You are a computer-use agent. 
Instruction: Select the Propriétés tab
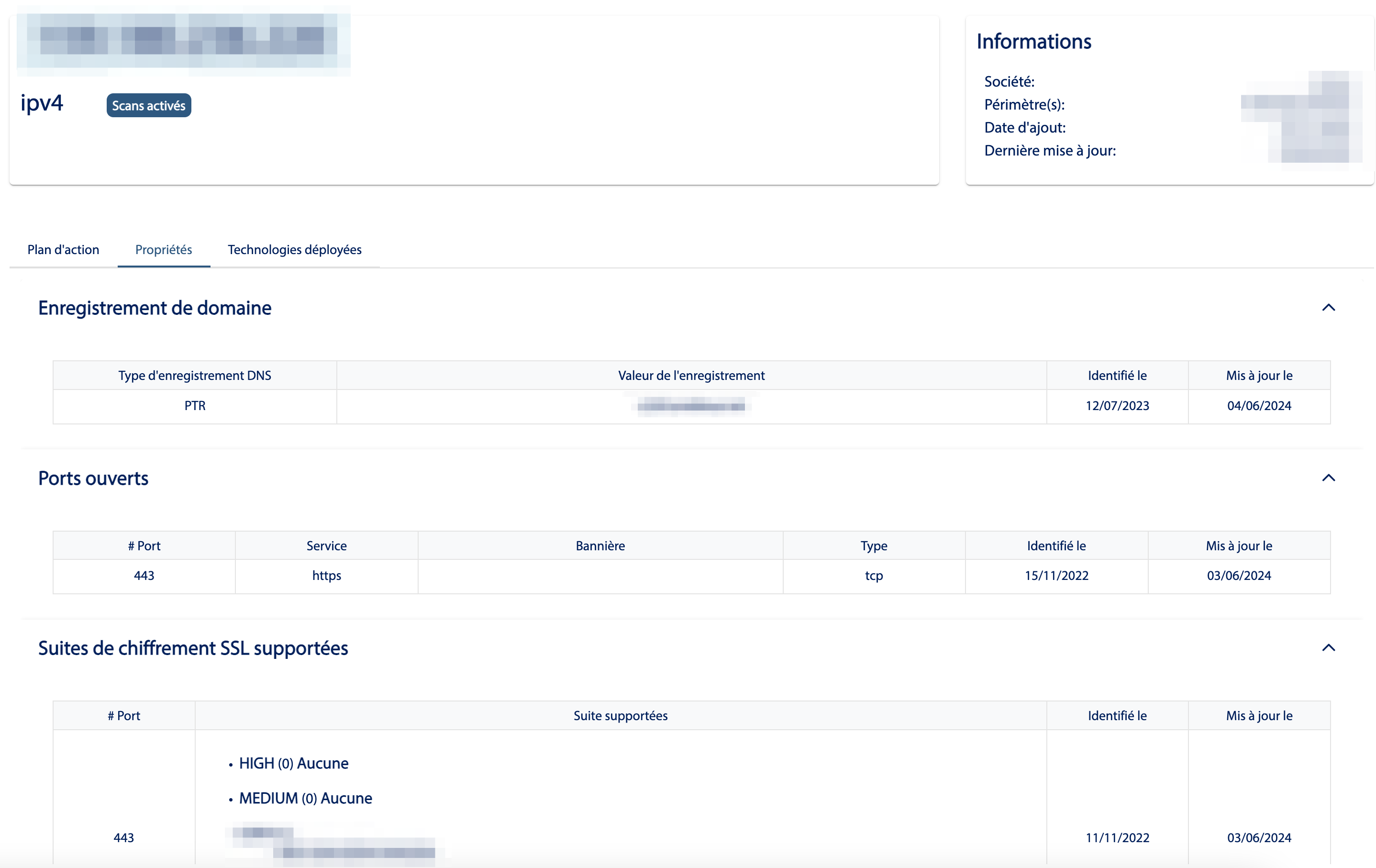[x=164, y=250]
